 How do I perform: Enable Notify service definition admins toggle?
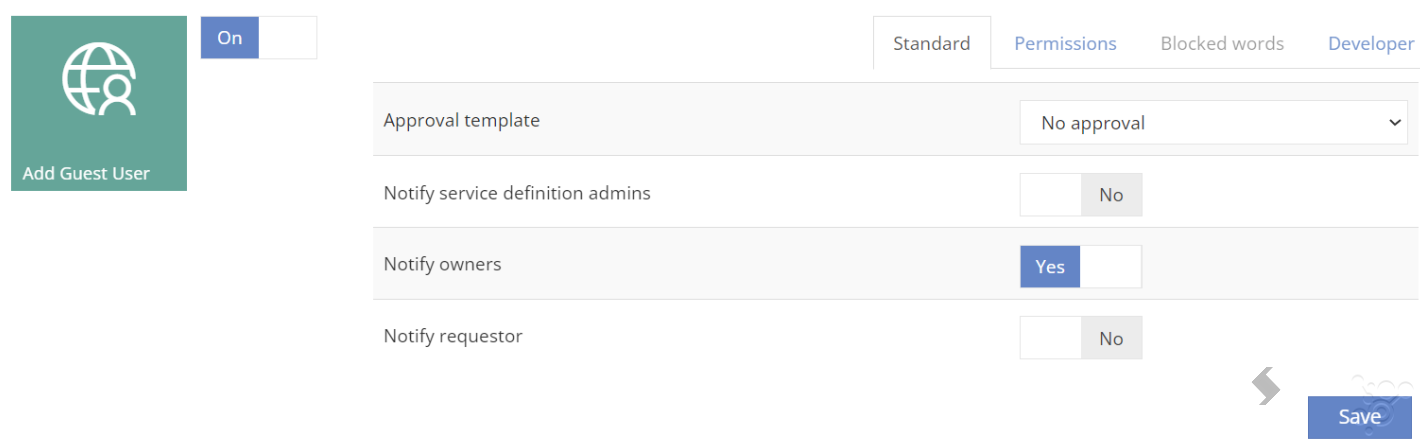click(x=1081, y=195)
